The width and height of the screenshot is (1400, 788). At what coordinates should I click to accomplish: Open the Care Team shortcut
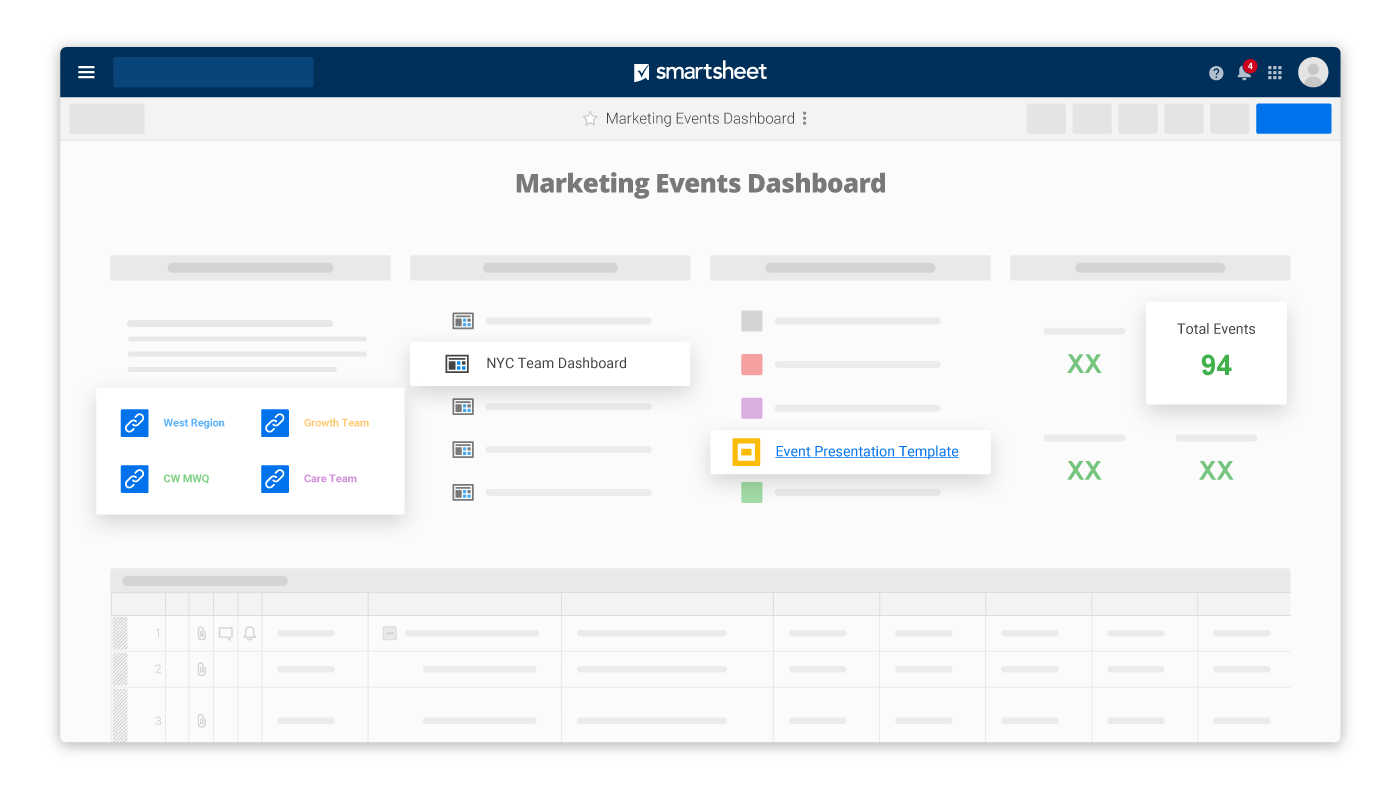[x=330, y=479]
